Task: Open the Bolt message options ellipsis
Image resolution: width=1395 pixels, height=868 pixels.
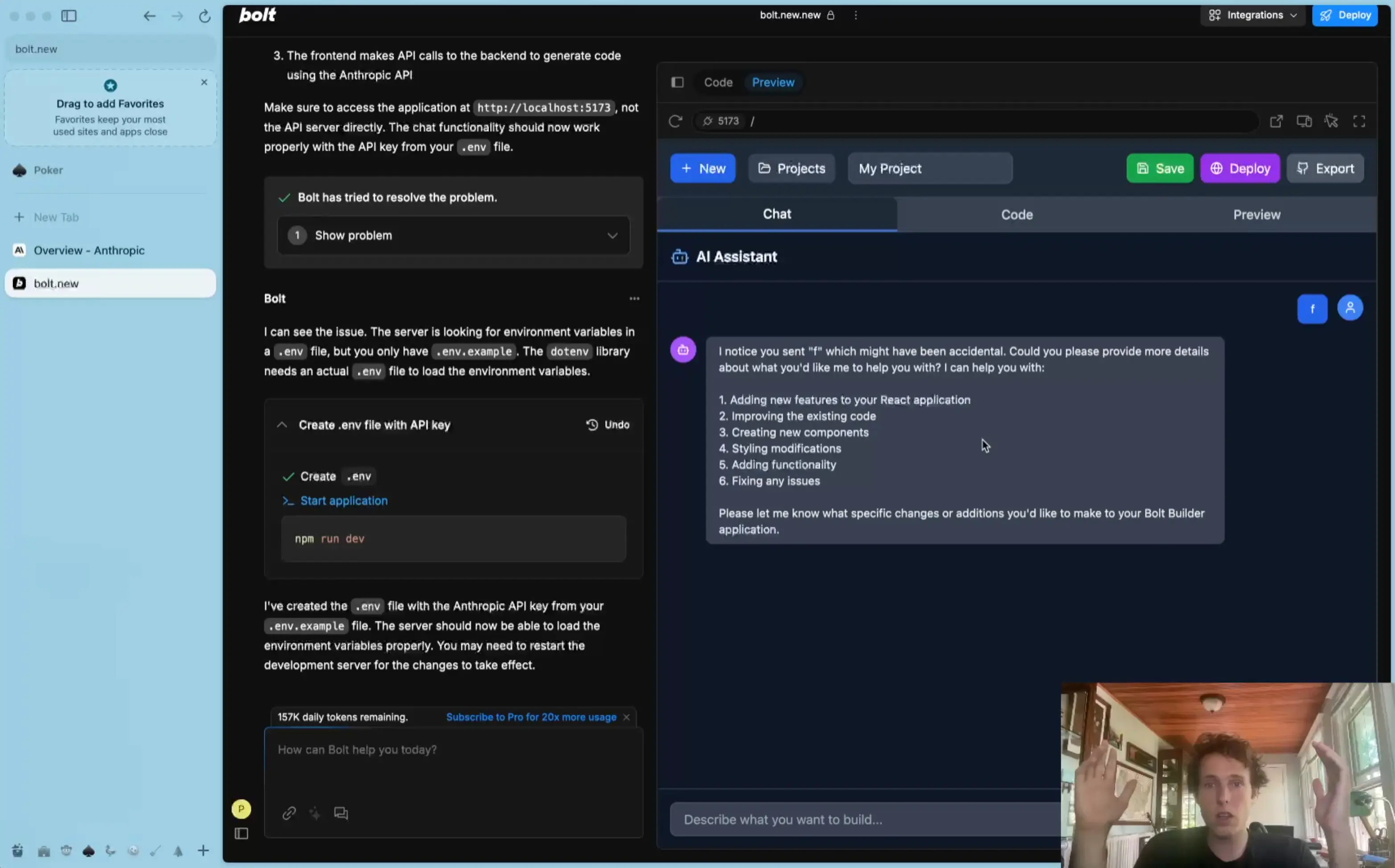Action: [x=634, y=299]
